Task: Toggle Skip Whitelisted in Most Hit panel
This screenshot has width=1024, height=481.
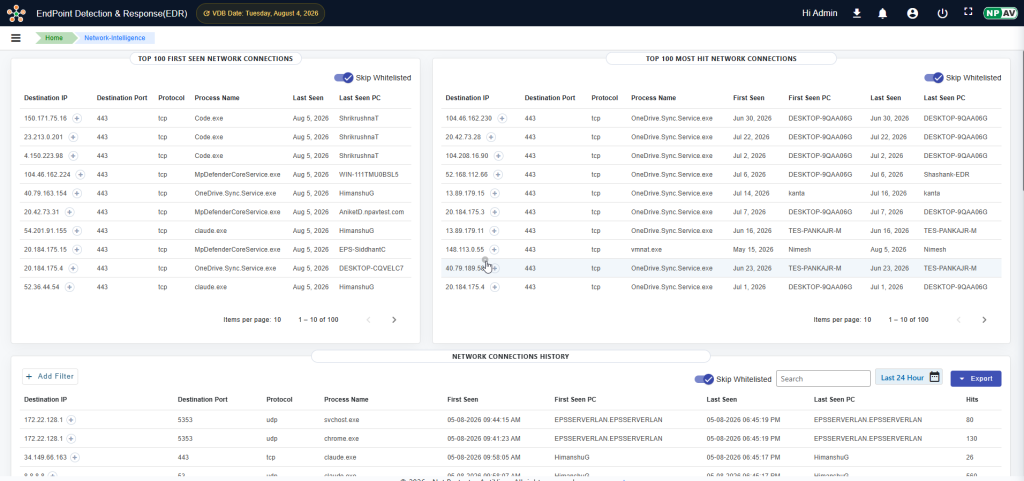Action: tap(933, 78)
